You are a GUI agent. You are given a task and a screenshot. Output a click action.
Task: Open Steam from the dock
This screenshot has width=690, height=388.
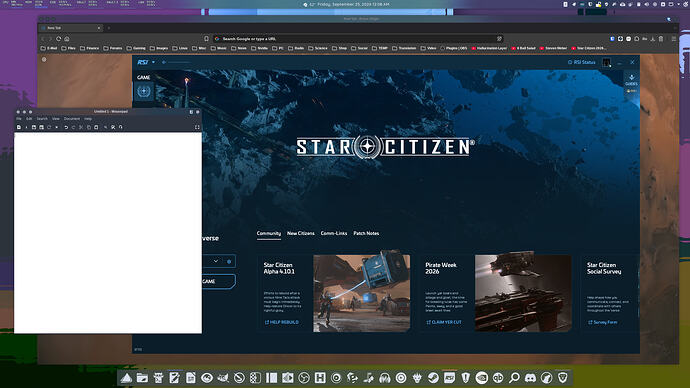[433, 377]
